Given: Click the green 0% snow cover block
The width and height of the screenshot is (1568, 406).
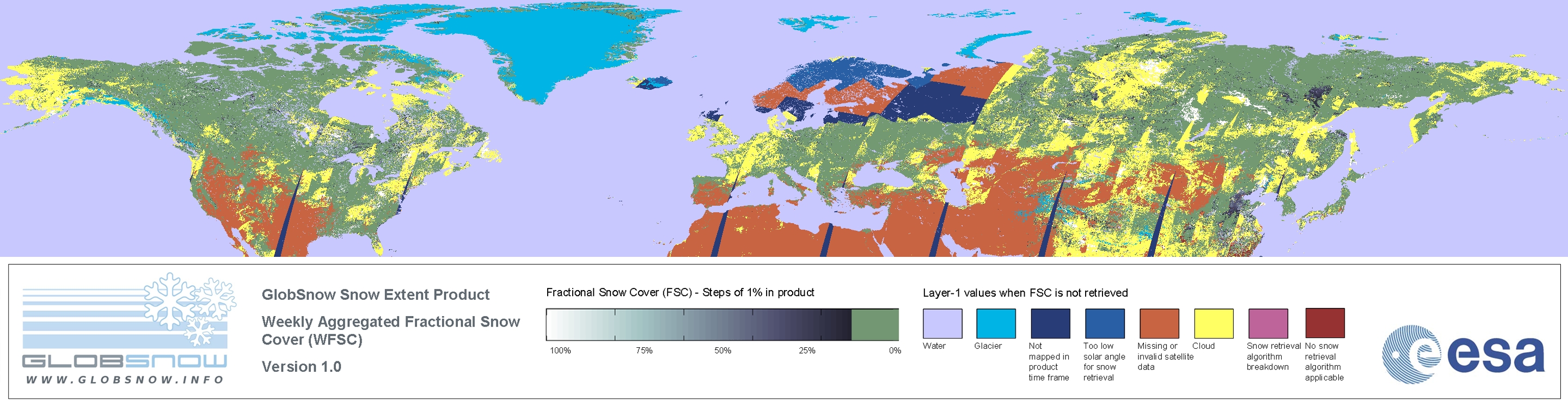Looking at the screenshot, I should tap(875, 324).
